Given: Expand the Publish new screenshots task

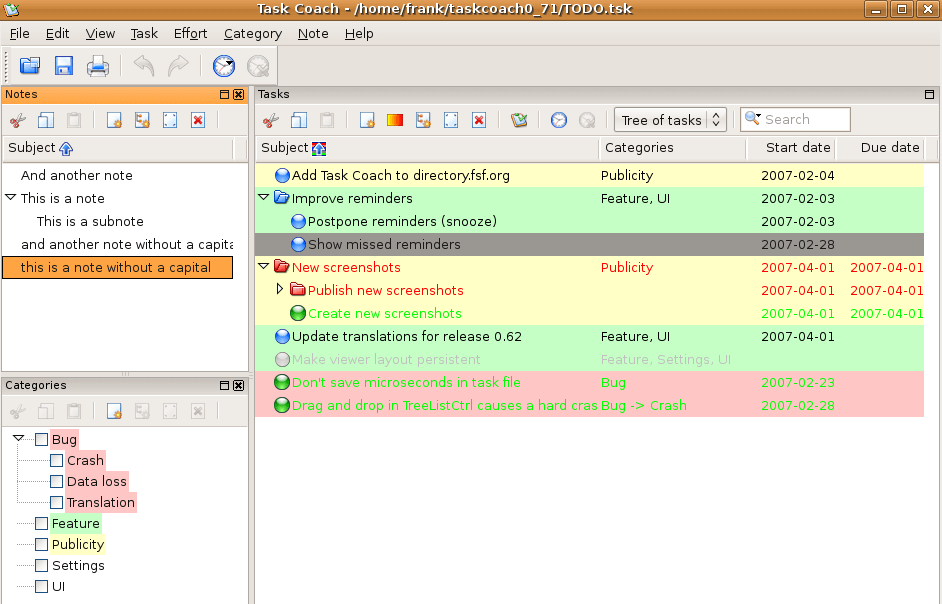Looking at the screenshot, I should 279,289.
